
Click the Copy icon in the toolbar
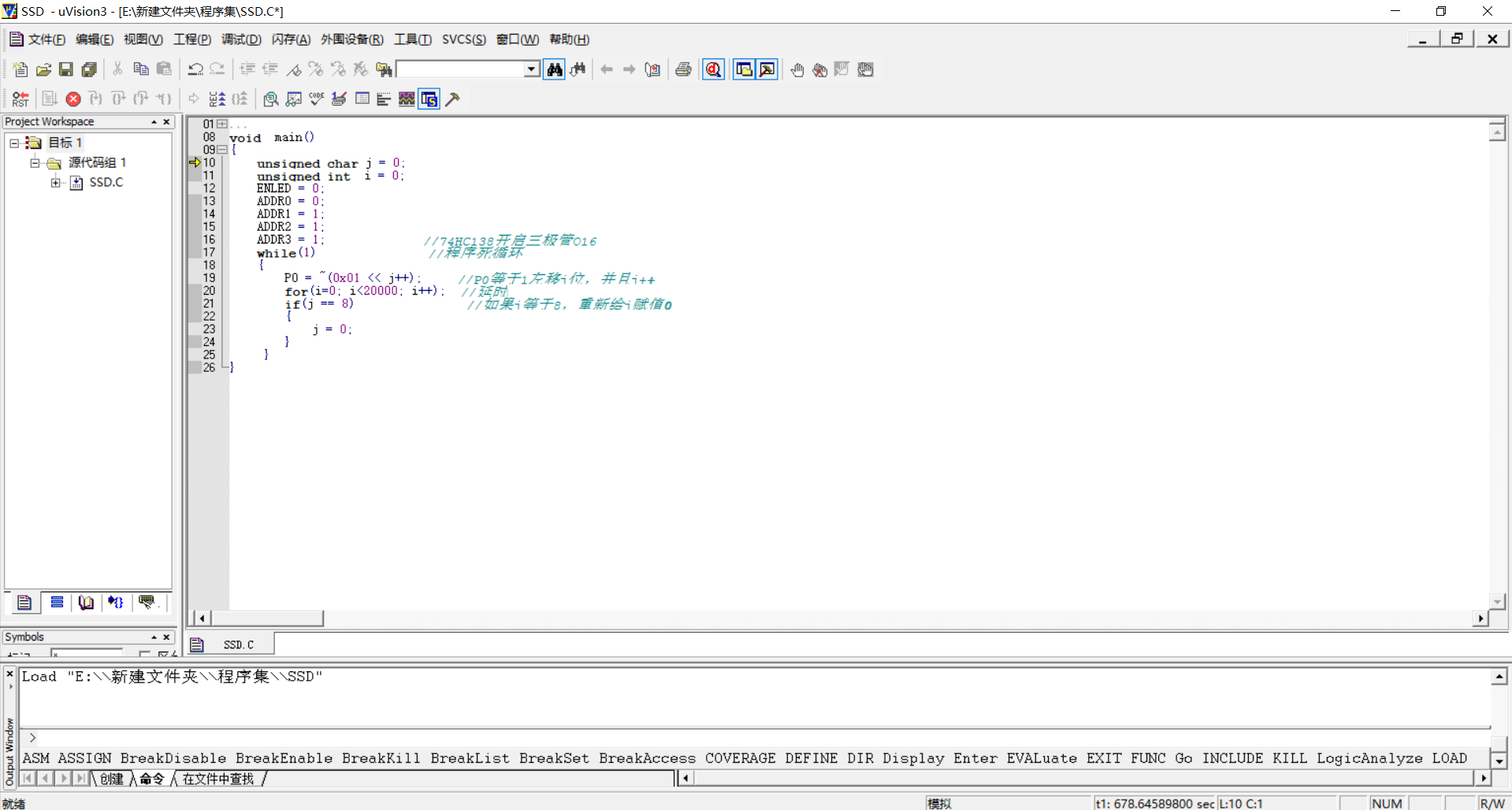tap(141, 69)
